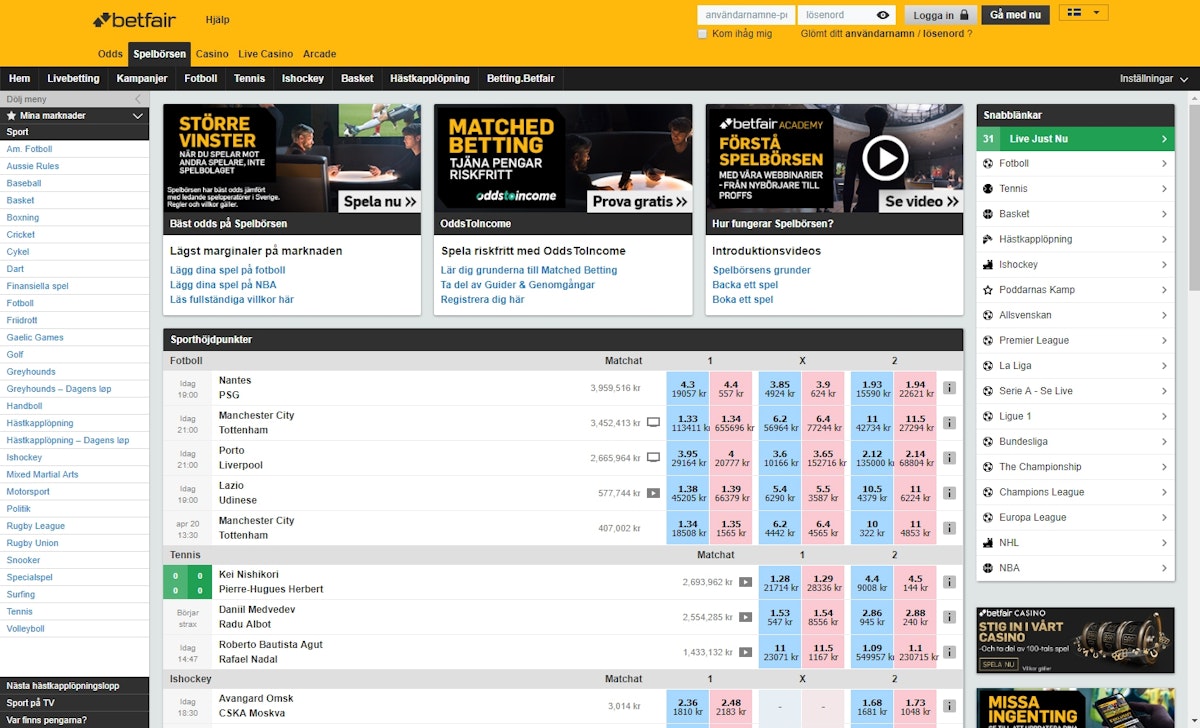The height and width of the screenshot is (728, 1200).
Task: Click Ligue 1 ball icon
Action: pyautogui.click(x=988, y=416)
